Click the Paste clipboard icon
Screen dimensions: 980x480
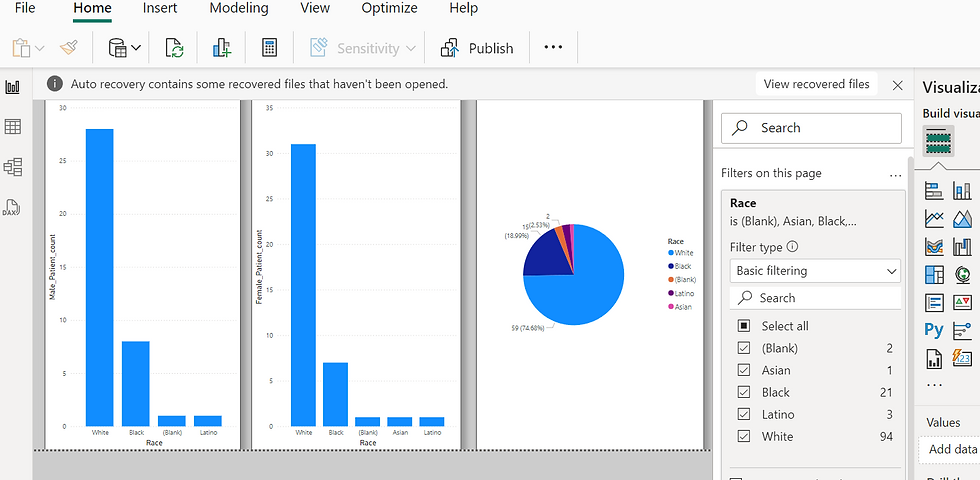coord(21,48)
